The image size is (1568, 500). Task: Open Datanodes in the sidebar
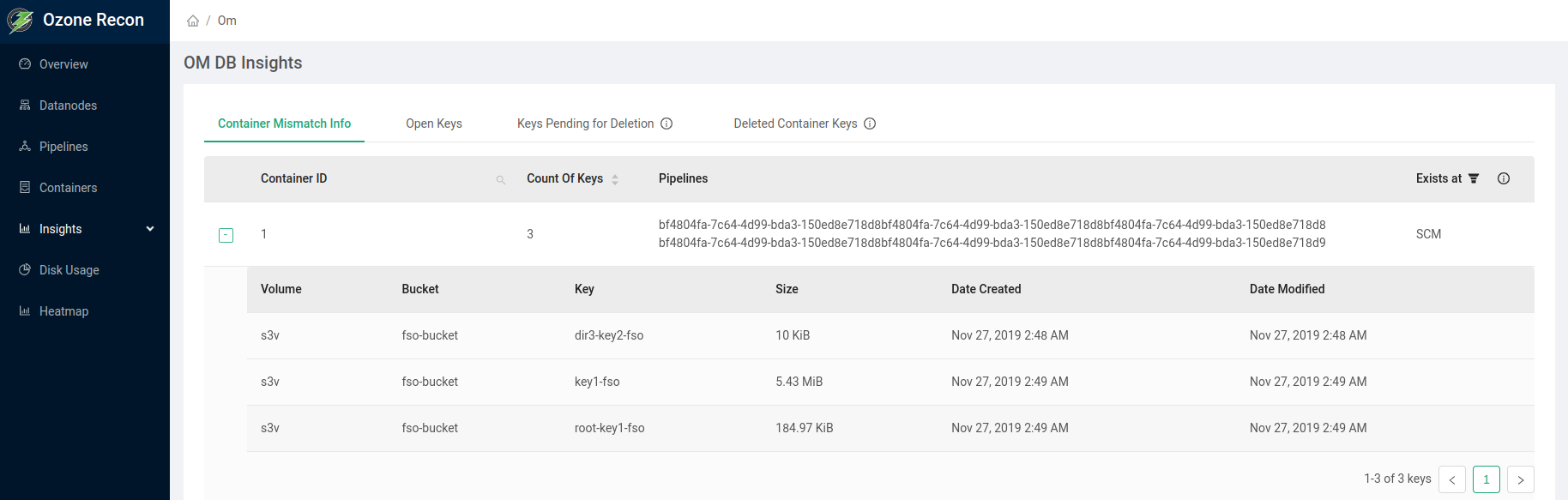tap(68, 105)
